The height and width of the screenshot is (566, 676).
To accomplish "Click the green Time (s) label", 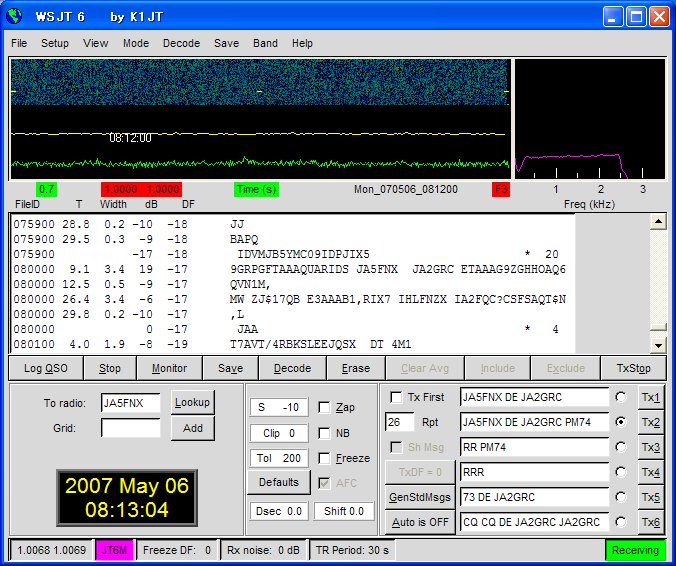I will (257, 189).
